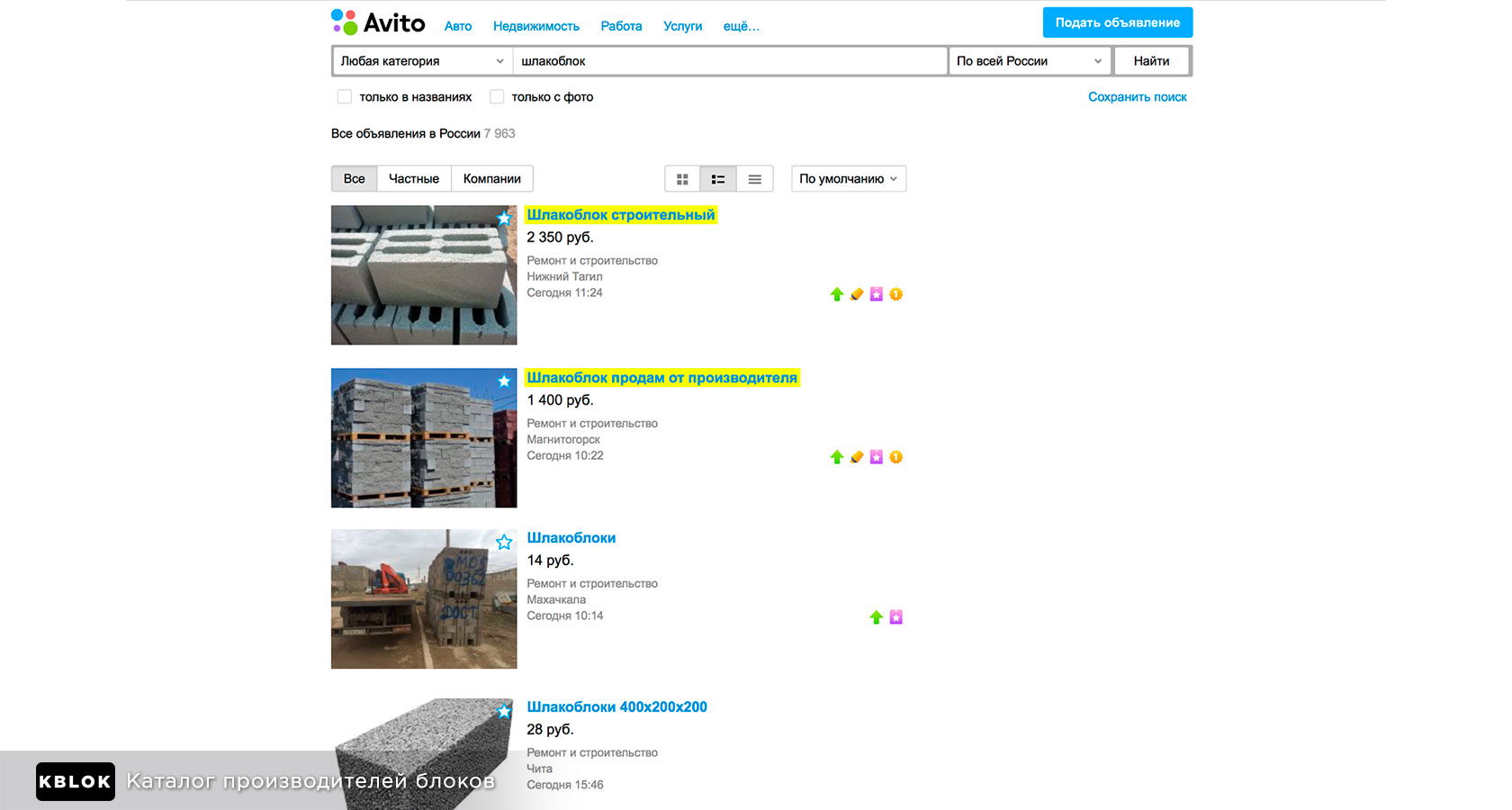Open pallets photo of Магнитогорск listing
1512x810 pixels.
(424, 438)
